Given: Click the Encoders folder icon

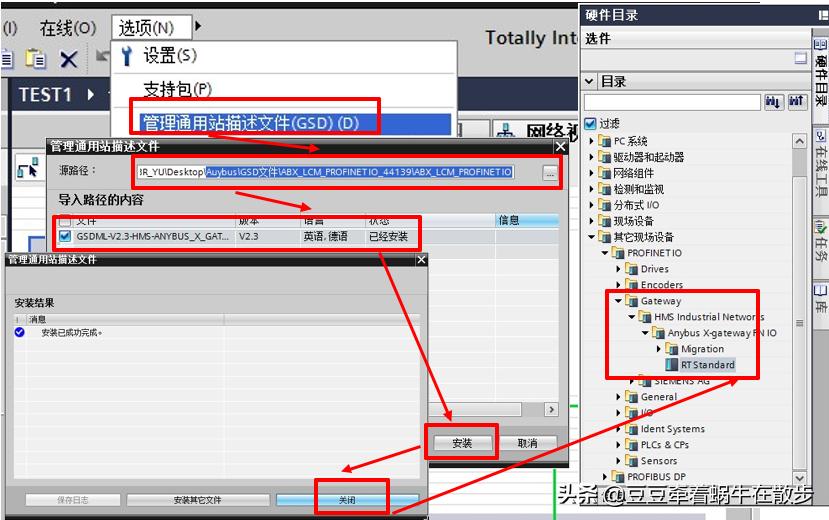Looking at the screenshot, I should (631, 284).
